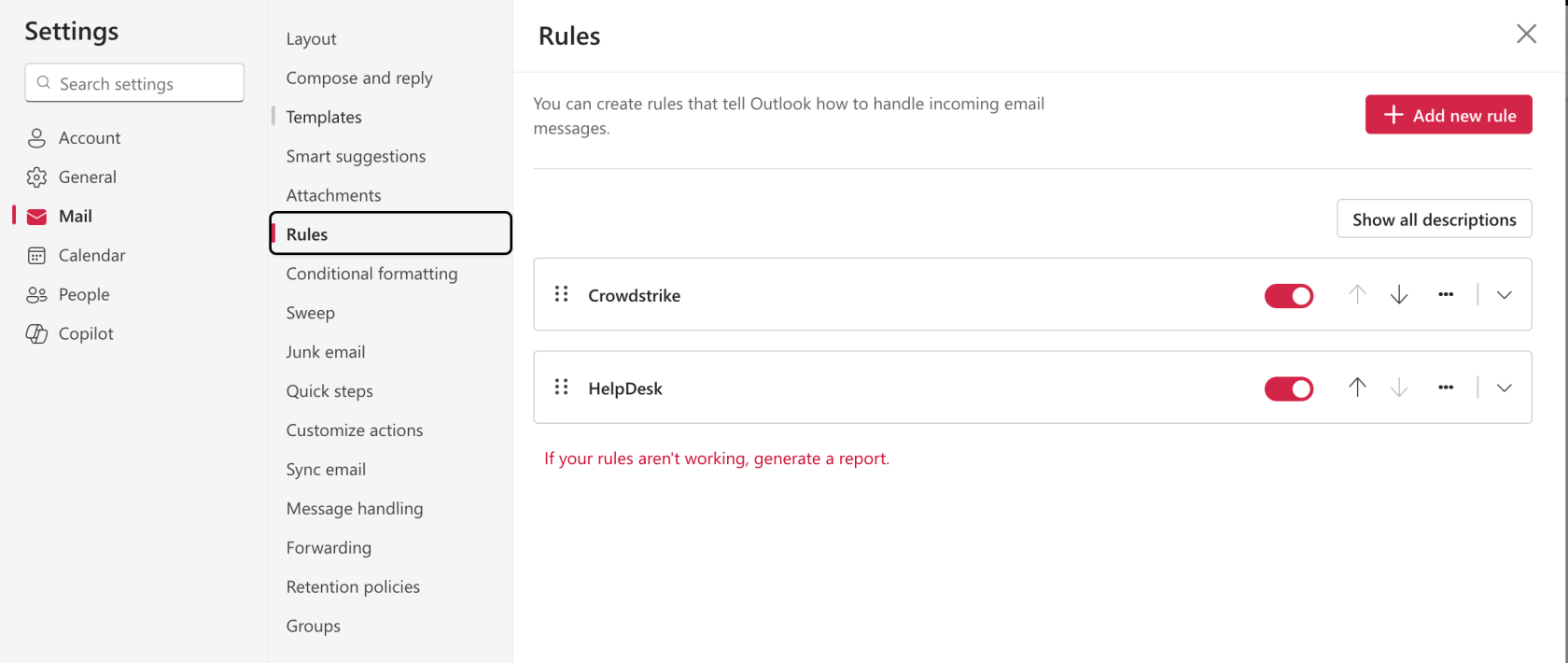1568x663 pixels.
Task: Open the Copilot icon in sidebar
Action: 36,334
